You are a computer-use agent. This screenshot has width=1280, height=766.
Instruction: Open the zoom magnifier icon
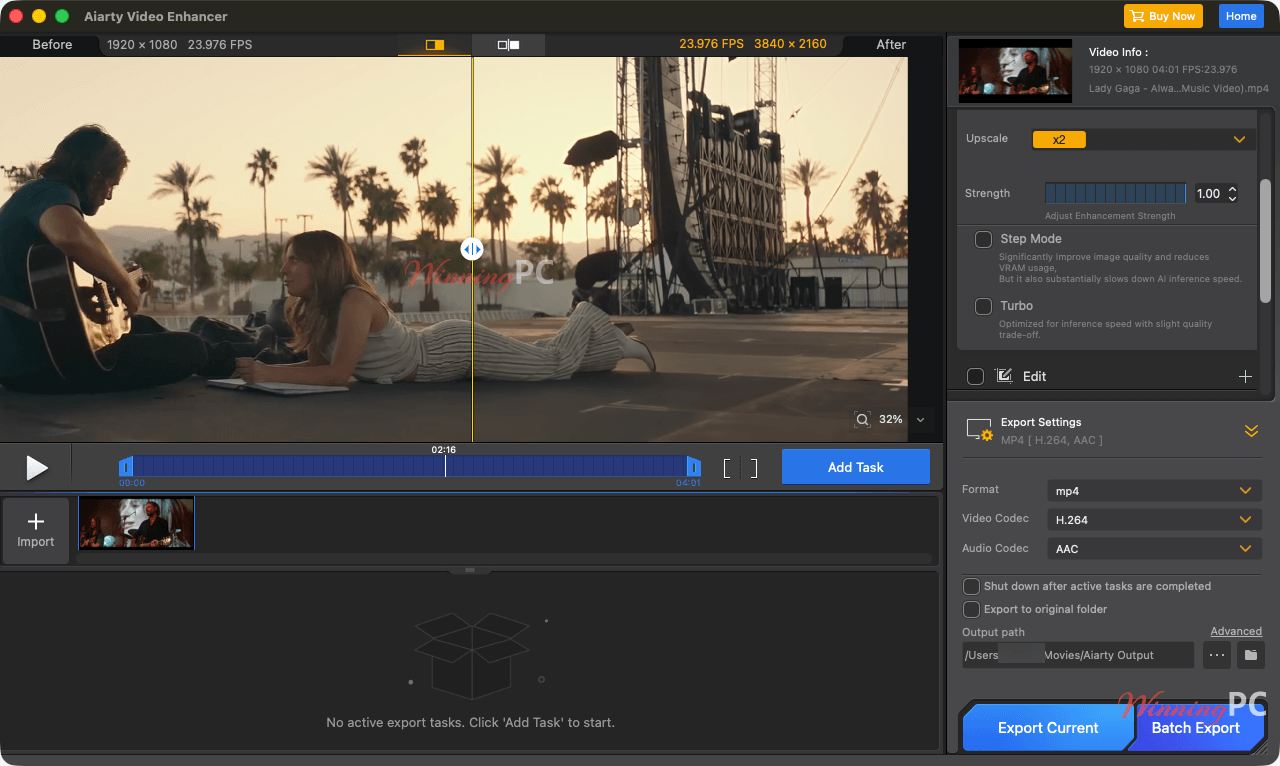[x=862, y=420]
